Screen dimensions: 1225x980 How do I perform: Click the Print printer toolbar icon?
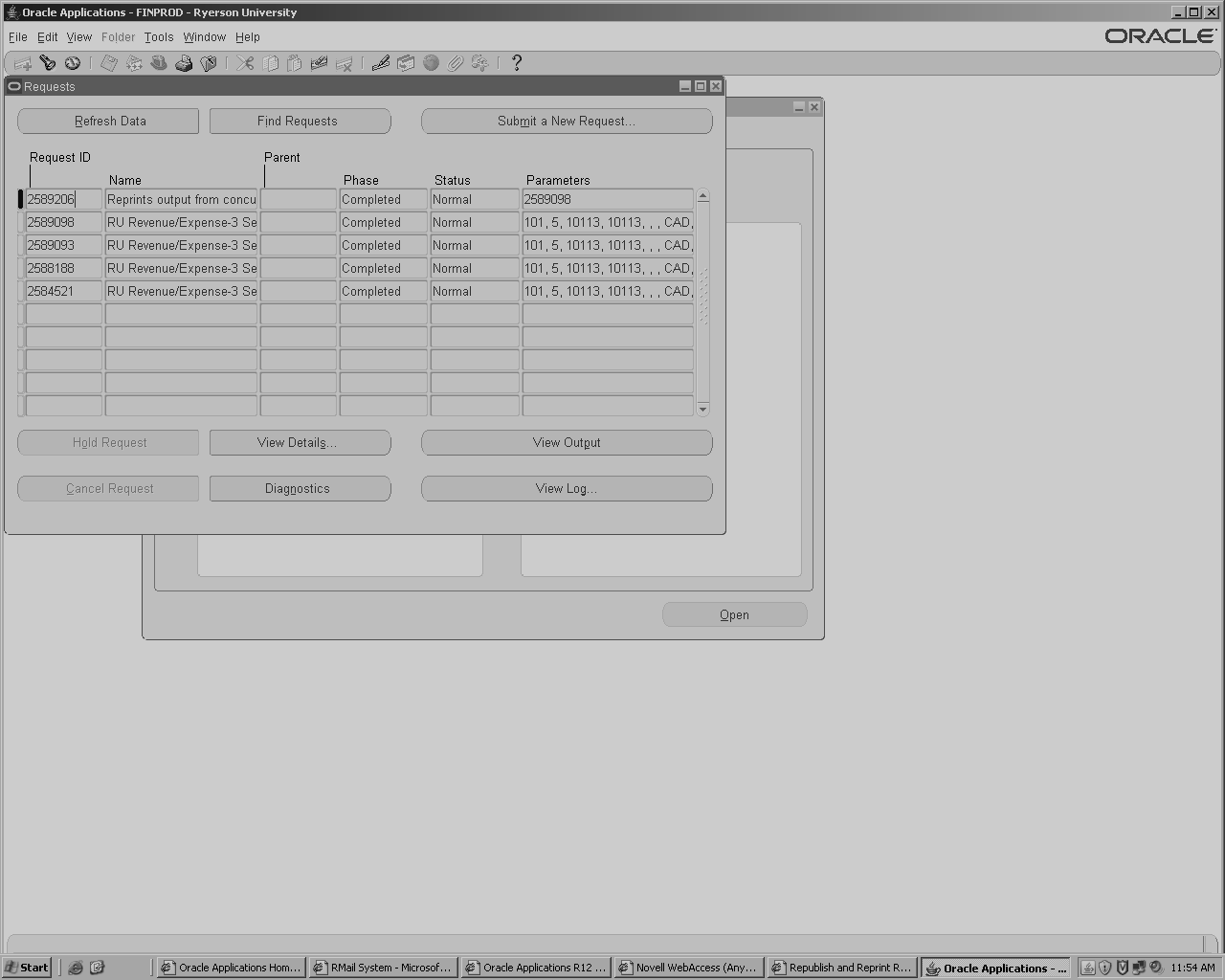coord(184,63)
